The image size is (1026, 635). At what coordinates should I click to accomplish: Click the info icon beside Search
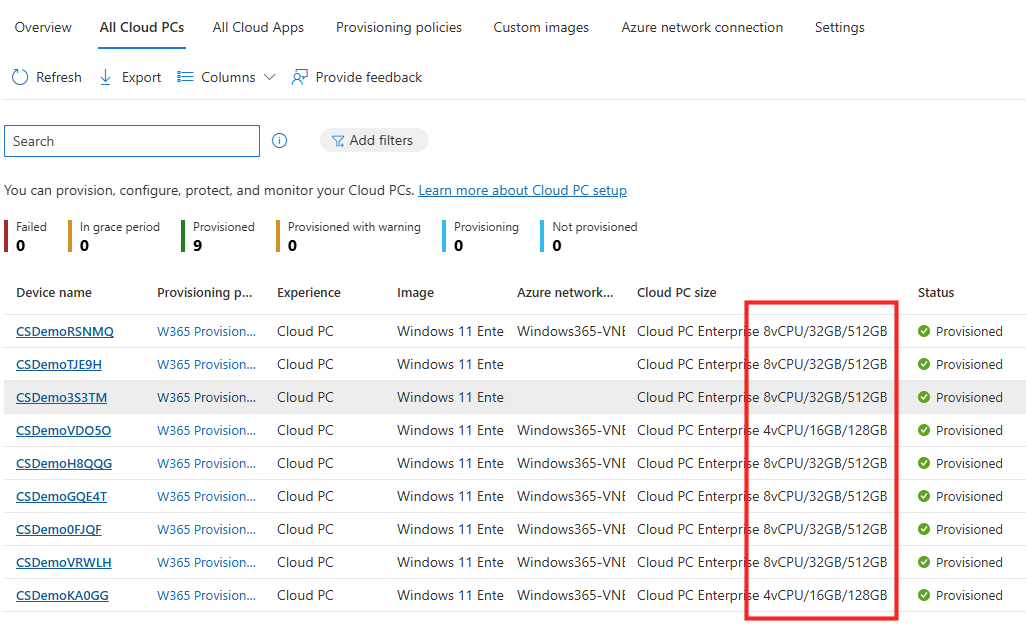click(280, 141)
